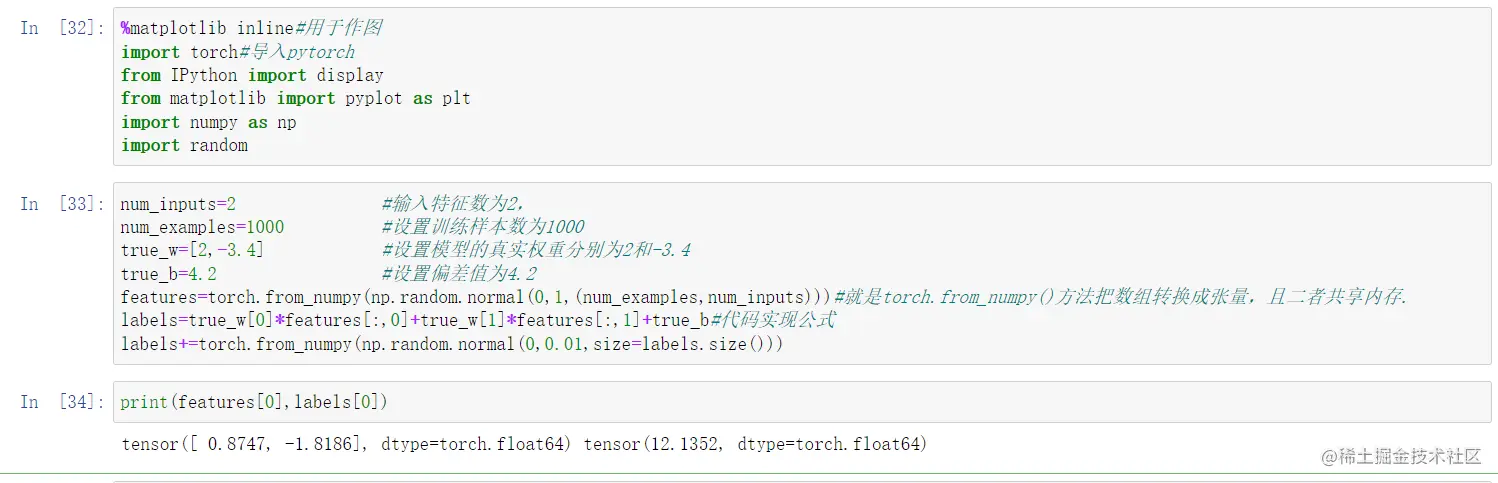Click the pyplot as plt import line

click(295, 98)
